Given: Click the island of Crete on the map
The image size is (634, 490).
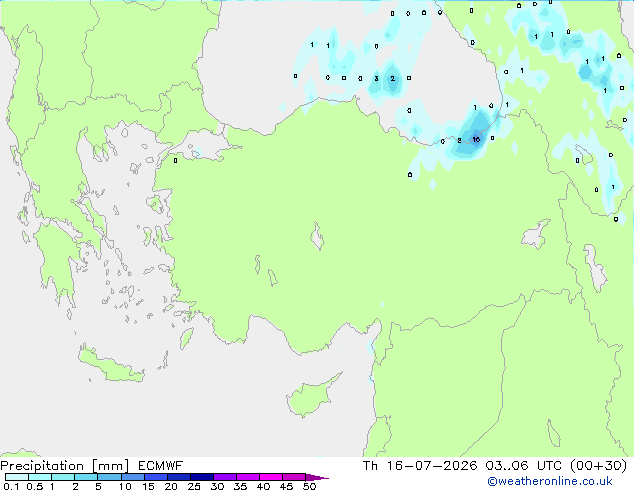Looking at the screenshot, I should [x=110, y=365].
